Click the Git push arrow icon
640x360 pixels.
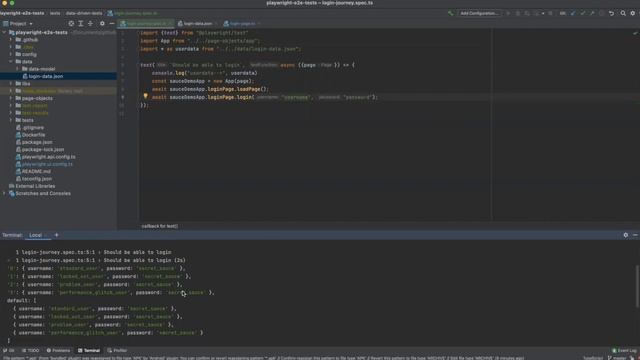point(592,13)
